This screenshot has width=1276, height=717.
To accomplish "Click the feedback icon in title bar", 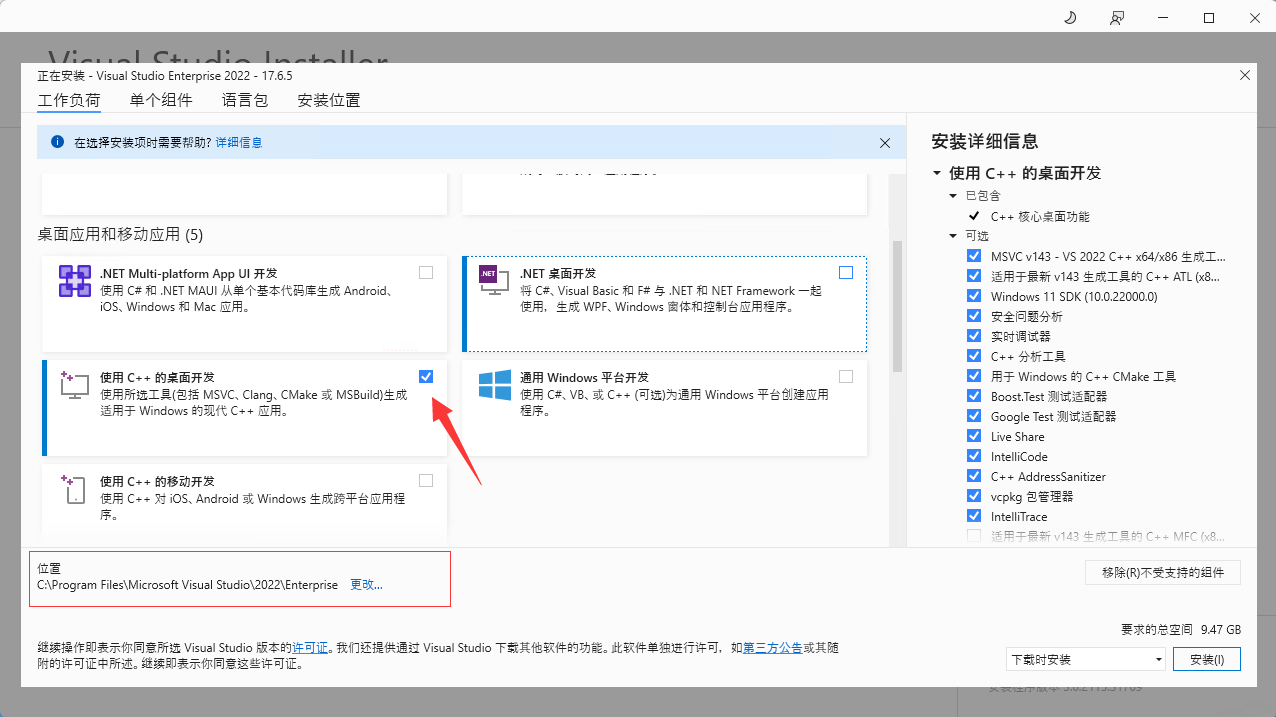I will tap(1117, 18).
